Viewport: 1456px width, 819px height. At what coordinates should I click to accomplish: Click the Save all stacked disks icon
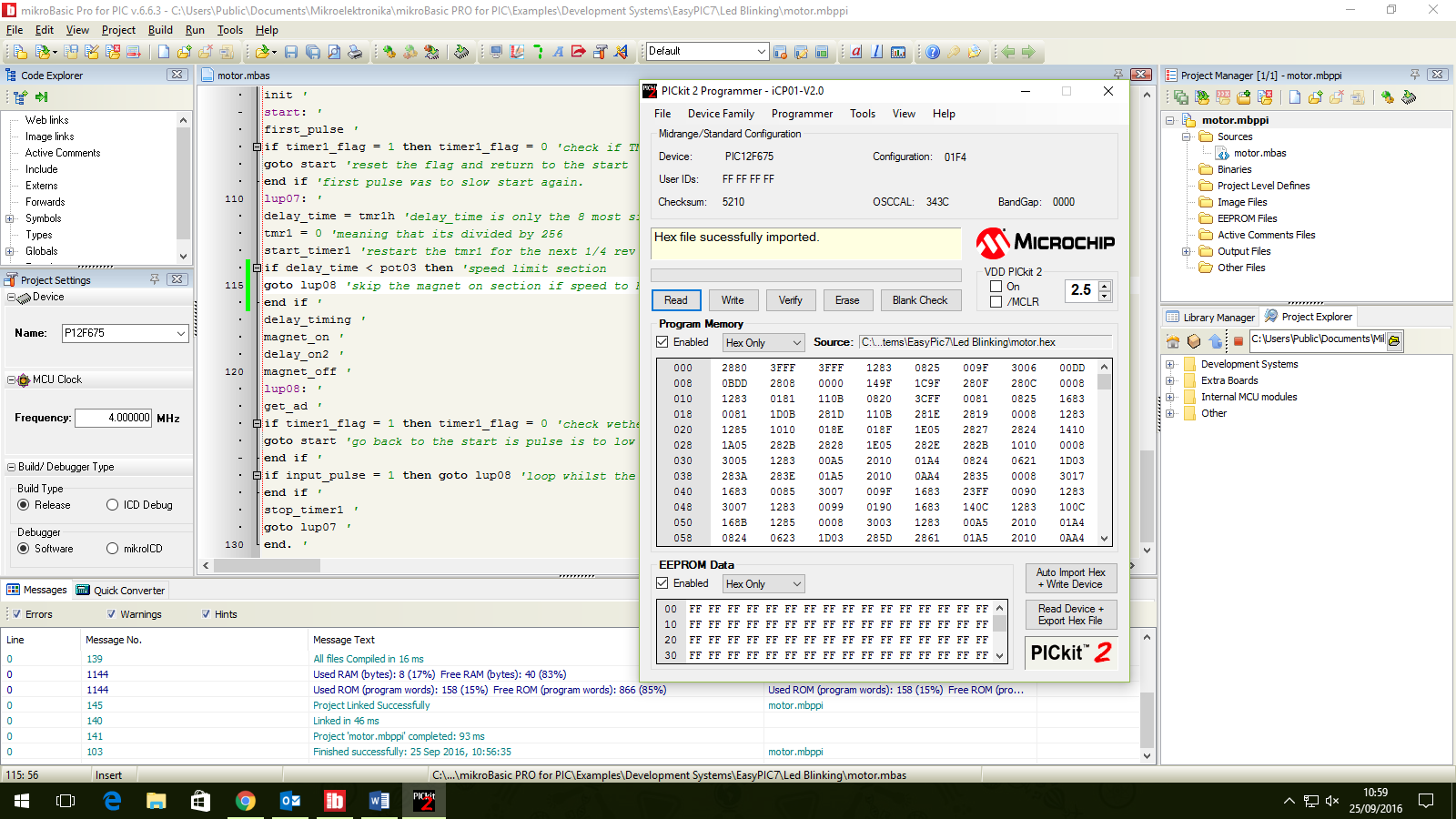tap(313, 52)
